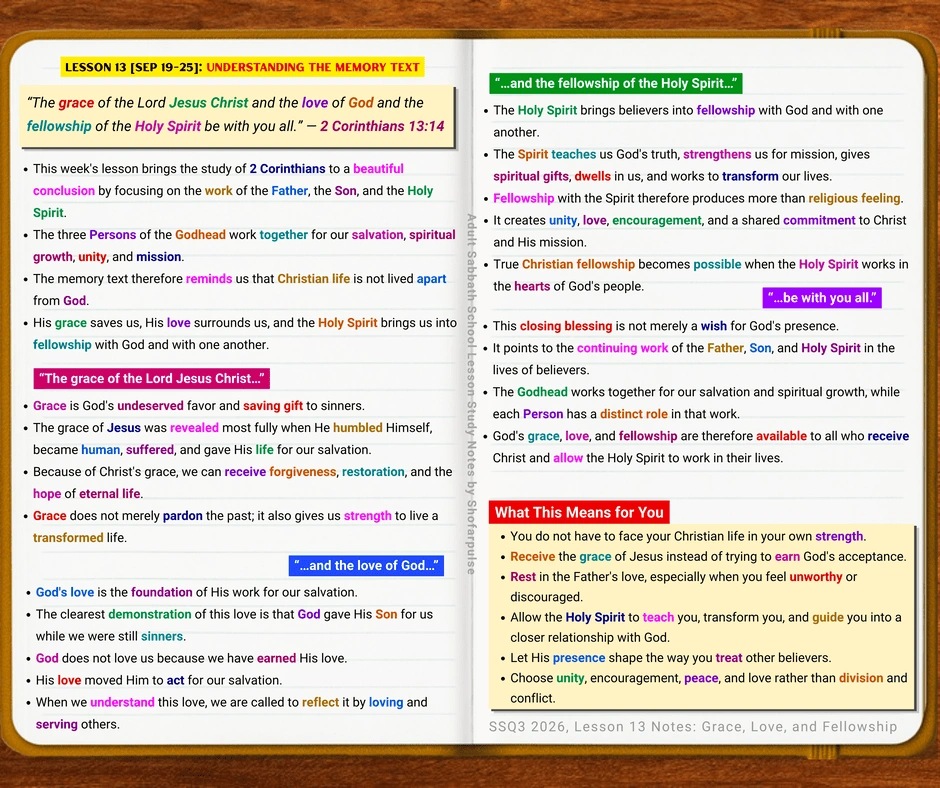Click the word 'strengthens' in the Spirit teaches bullet
Viewport: 940px width, 788px height.
click(x=717, y=155)
